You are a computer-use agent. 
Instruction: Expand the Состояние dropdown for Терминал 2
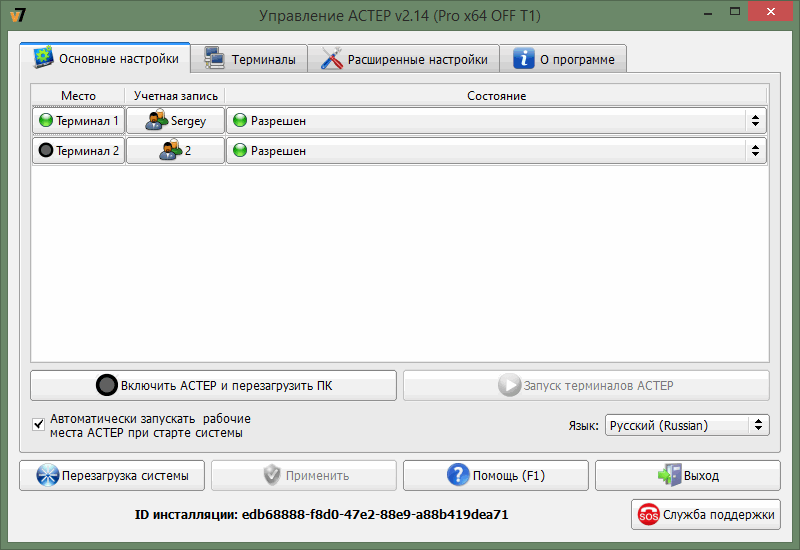pyautogui.click(x=754, y=151)
